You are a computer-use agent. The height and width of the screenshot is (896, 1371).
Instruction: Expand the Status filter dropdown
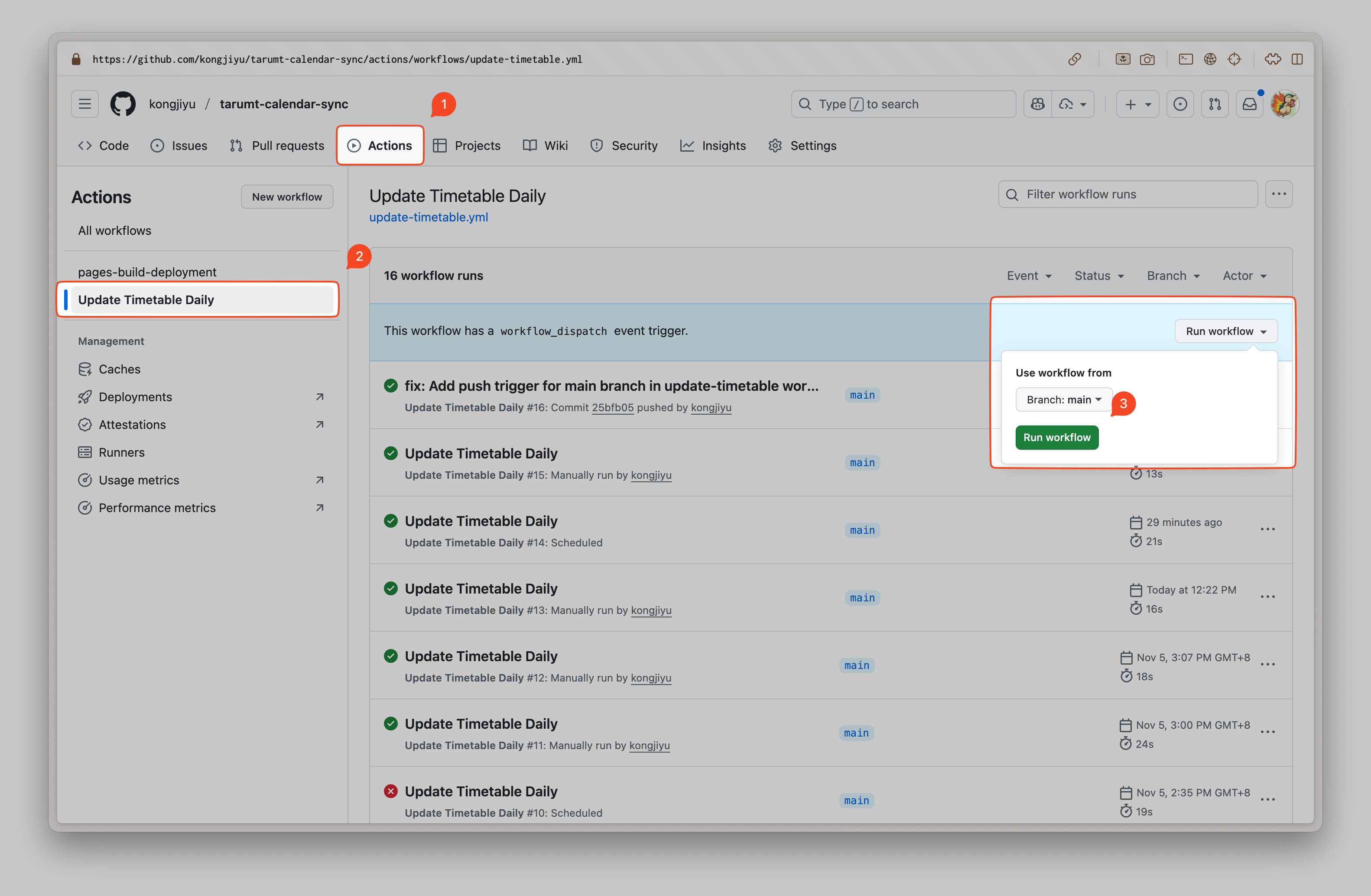coord(1098,276)
